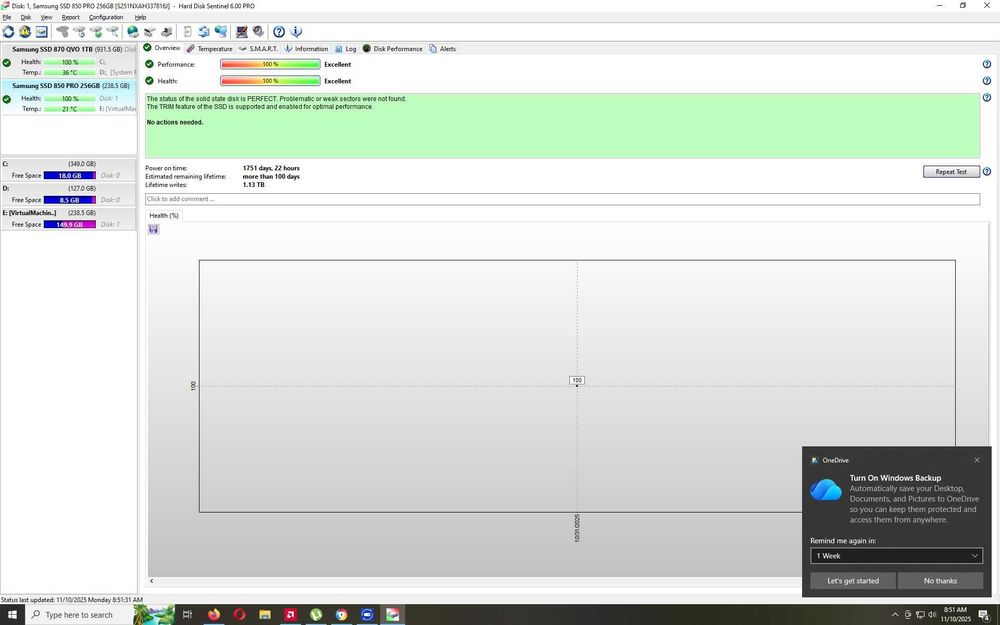
Task: Click the Repeat Test button
Action: pos(951,172)
